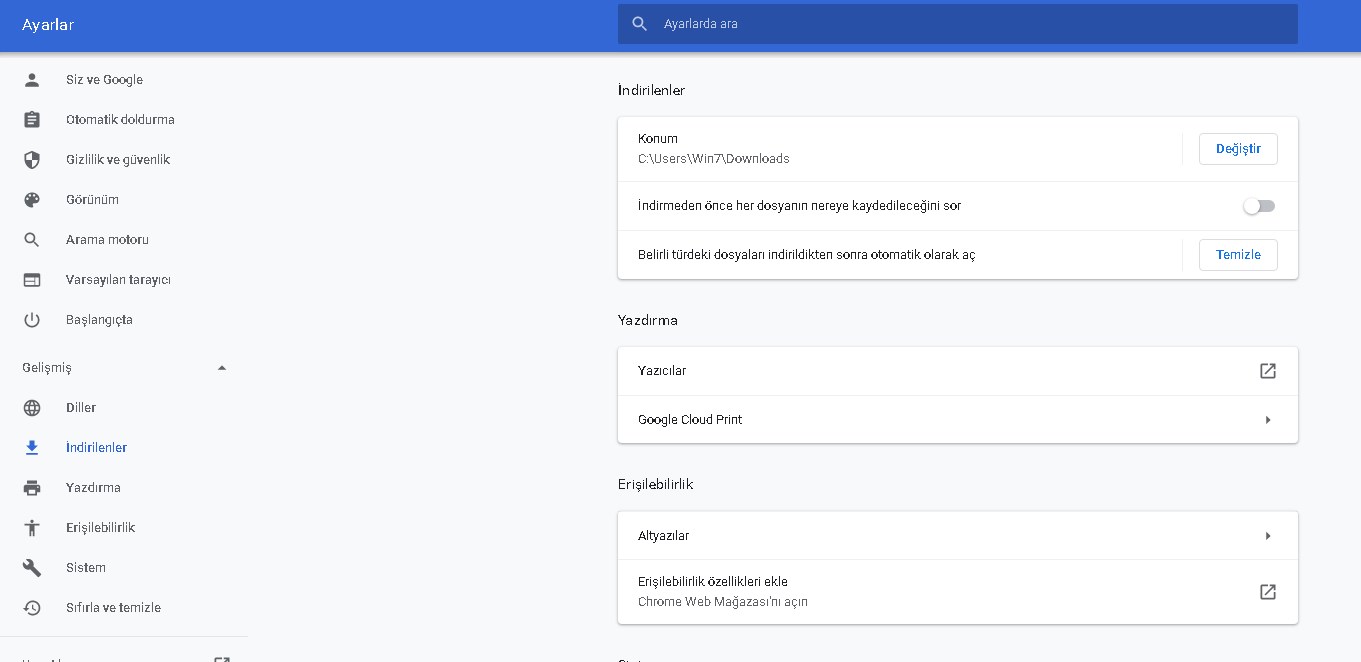
Task: Click the person icon beside Siz ve Google
Action: pyautogui.click(x=32, y=80)
